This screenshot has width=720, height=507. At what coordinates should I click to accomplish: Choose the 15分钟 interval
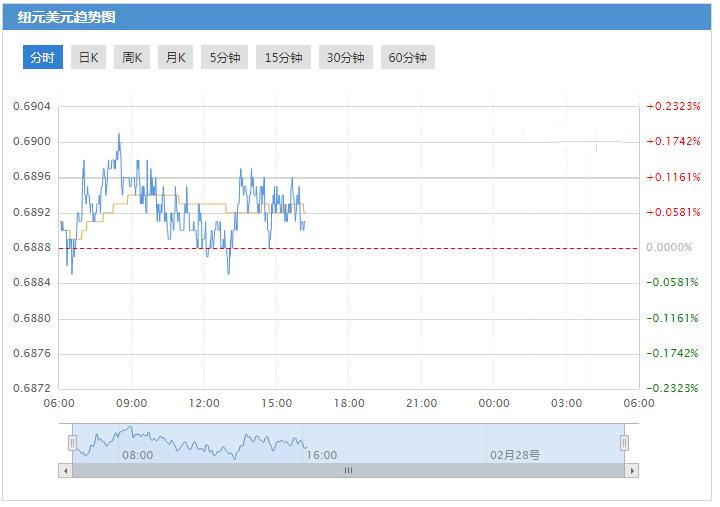click(284, 57)
